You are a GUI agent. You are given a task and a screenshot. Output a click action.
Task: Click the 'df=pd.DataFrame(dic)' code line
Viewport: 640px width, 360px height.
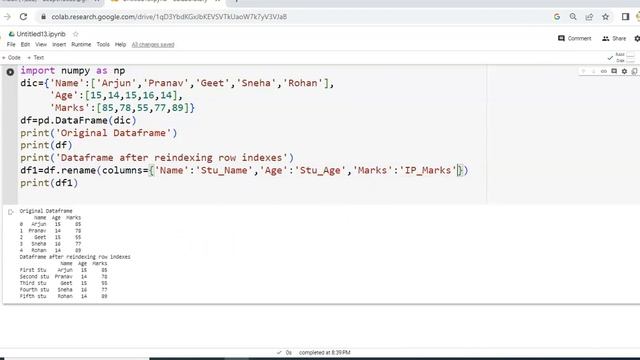(x=78, y=120)
